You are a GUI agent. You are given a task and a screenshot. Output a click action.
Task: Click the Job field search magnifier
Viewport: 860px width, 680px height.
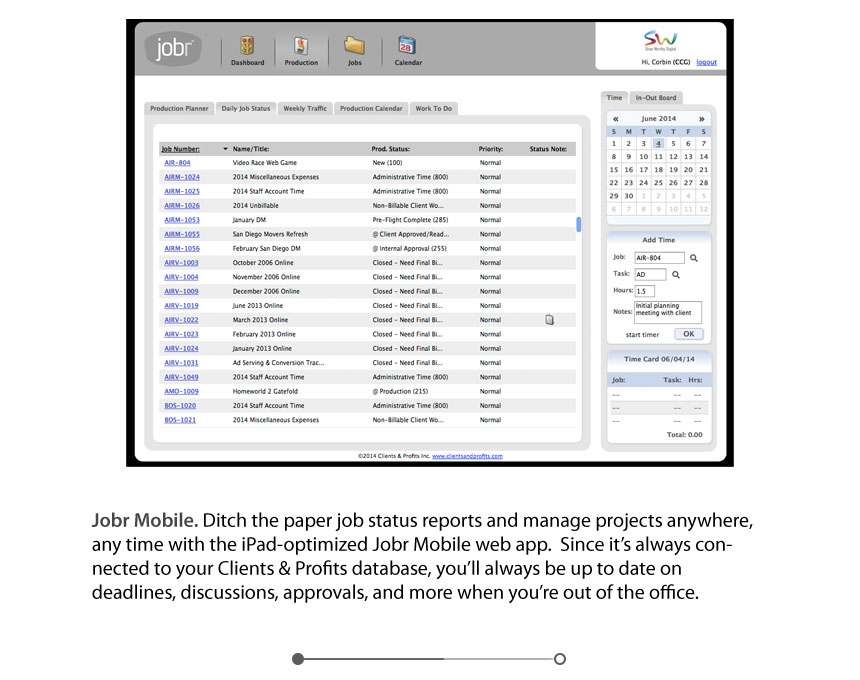(694, 258)
